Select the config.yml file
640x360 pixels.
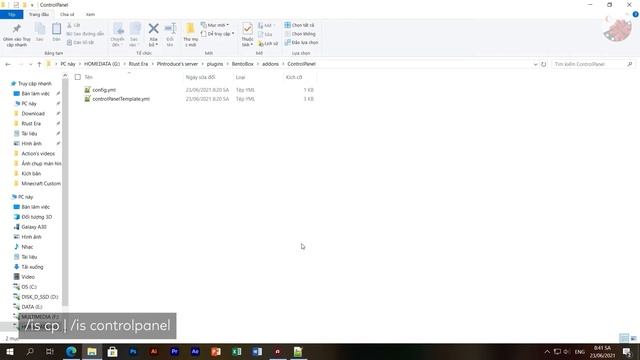point(104,90)
